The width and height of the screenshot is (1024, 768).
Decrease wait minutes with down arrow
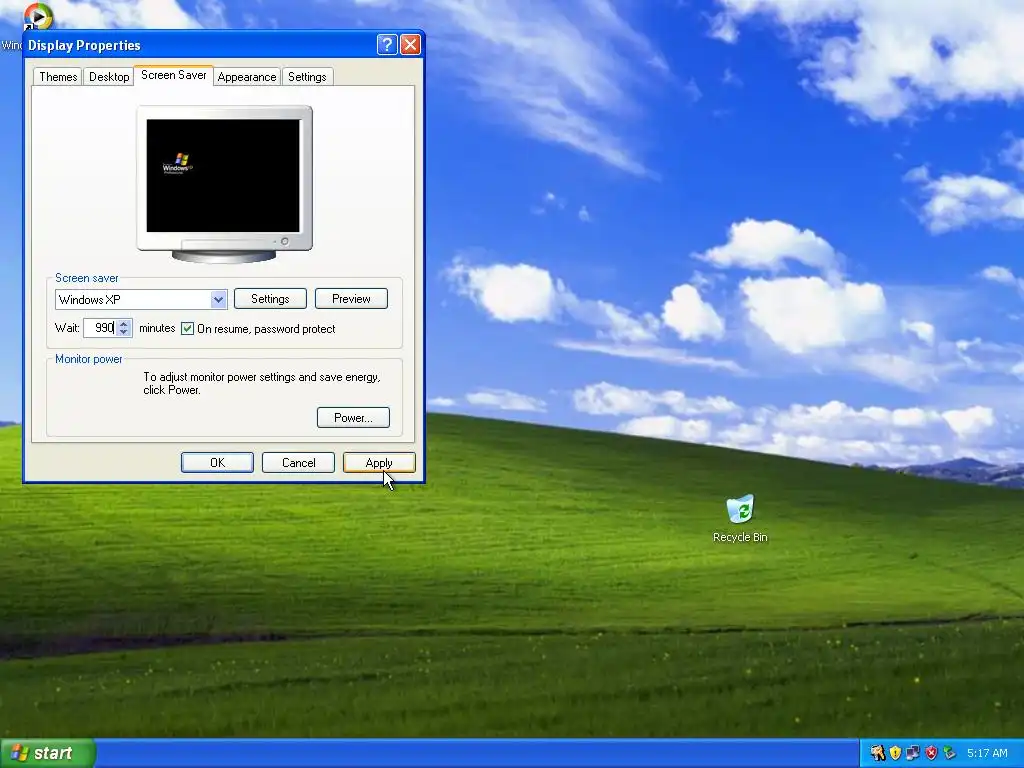(124, 332)
